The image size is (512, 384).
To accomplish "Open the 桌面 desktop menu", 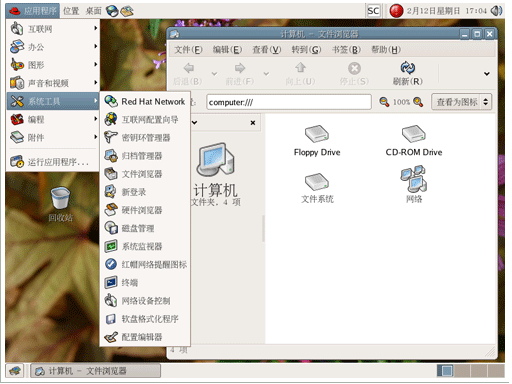I will coord(93,11).
